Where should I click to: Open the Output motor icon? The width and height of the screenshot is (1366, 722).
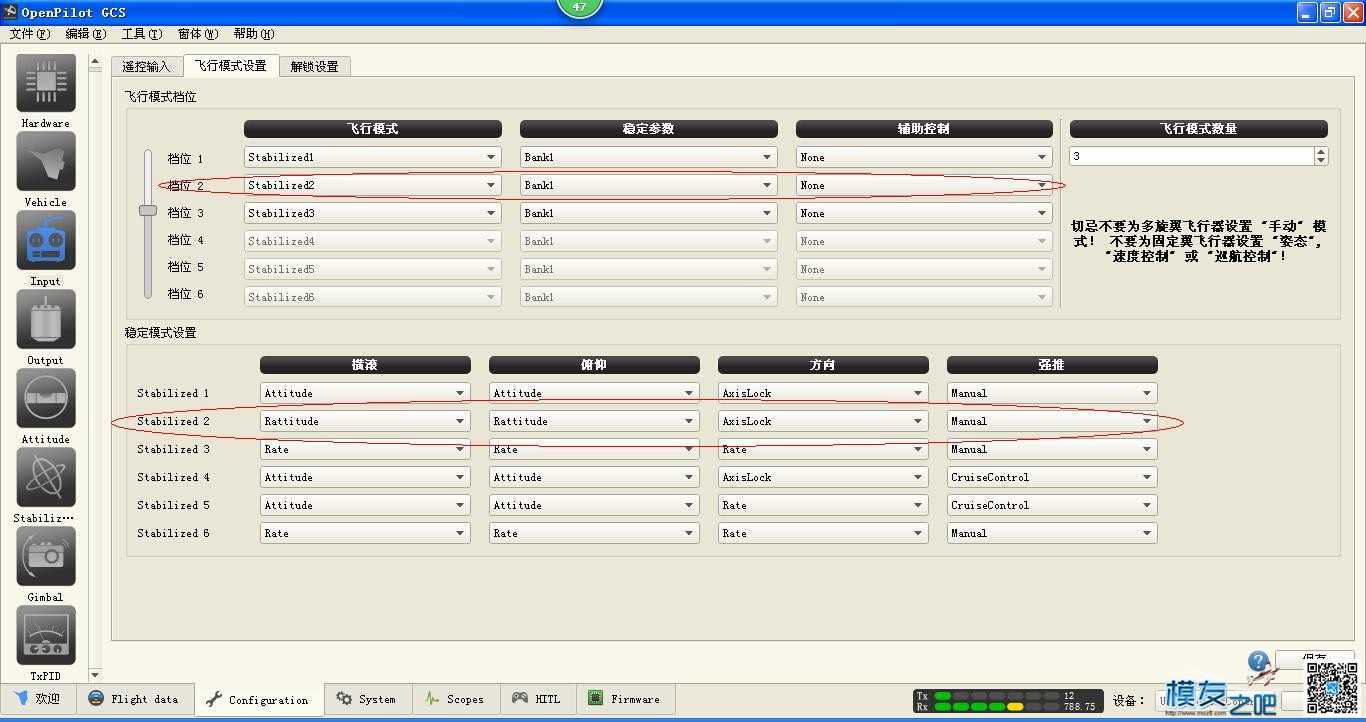[x=46, y=320]
